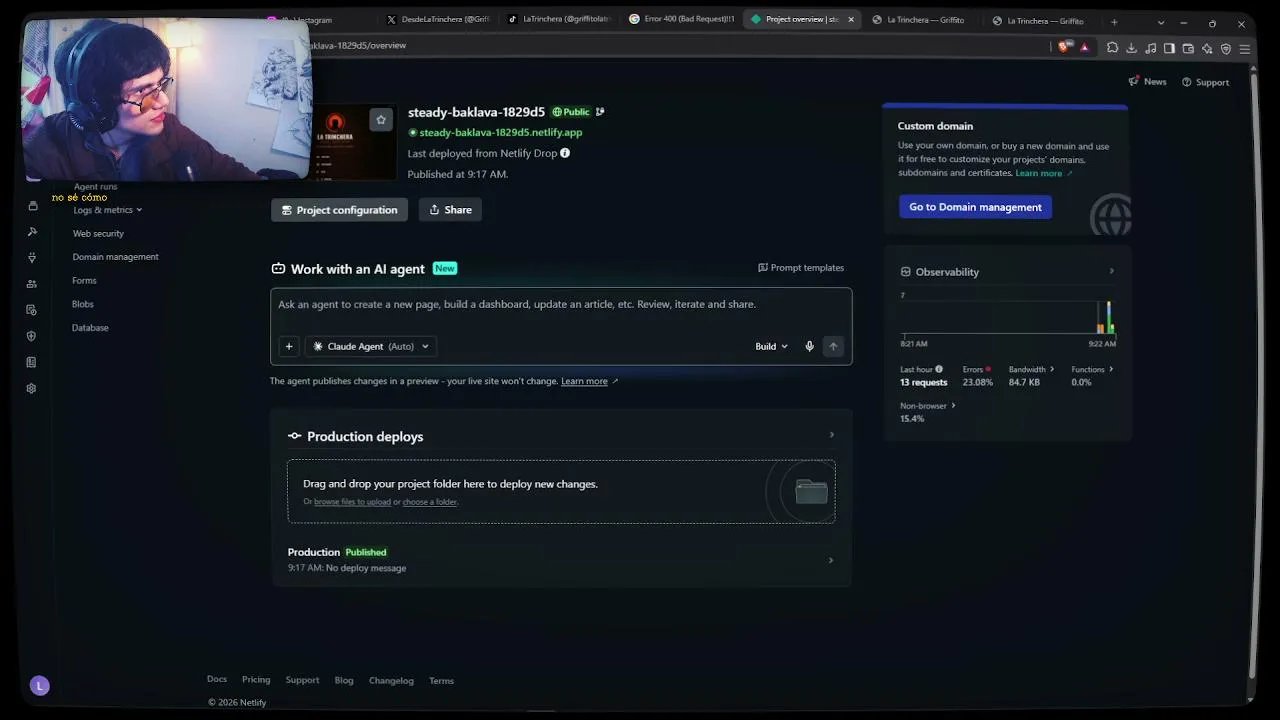The width and height of the screenshot is (1280, 720).
Task: Select Blobs in the sidebar
Action: point(83,304)
